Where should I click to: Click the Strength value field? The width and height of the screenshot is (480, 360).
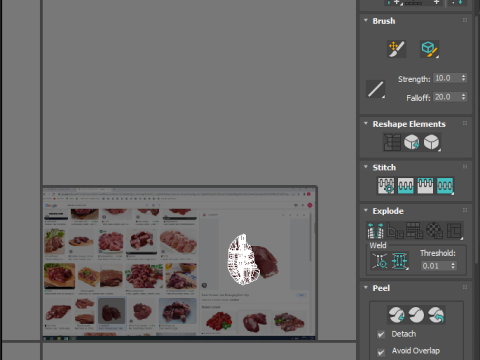click(x=447, y=78)
